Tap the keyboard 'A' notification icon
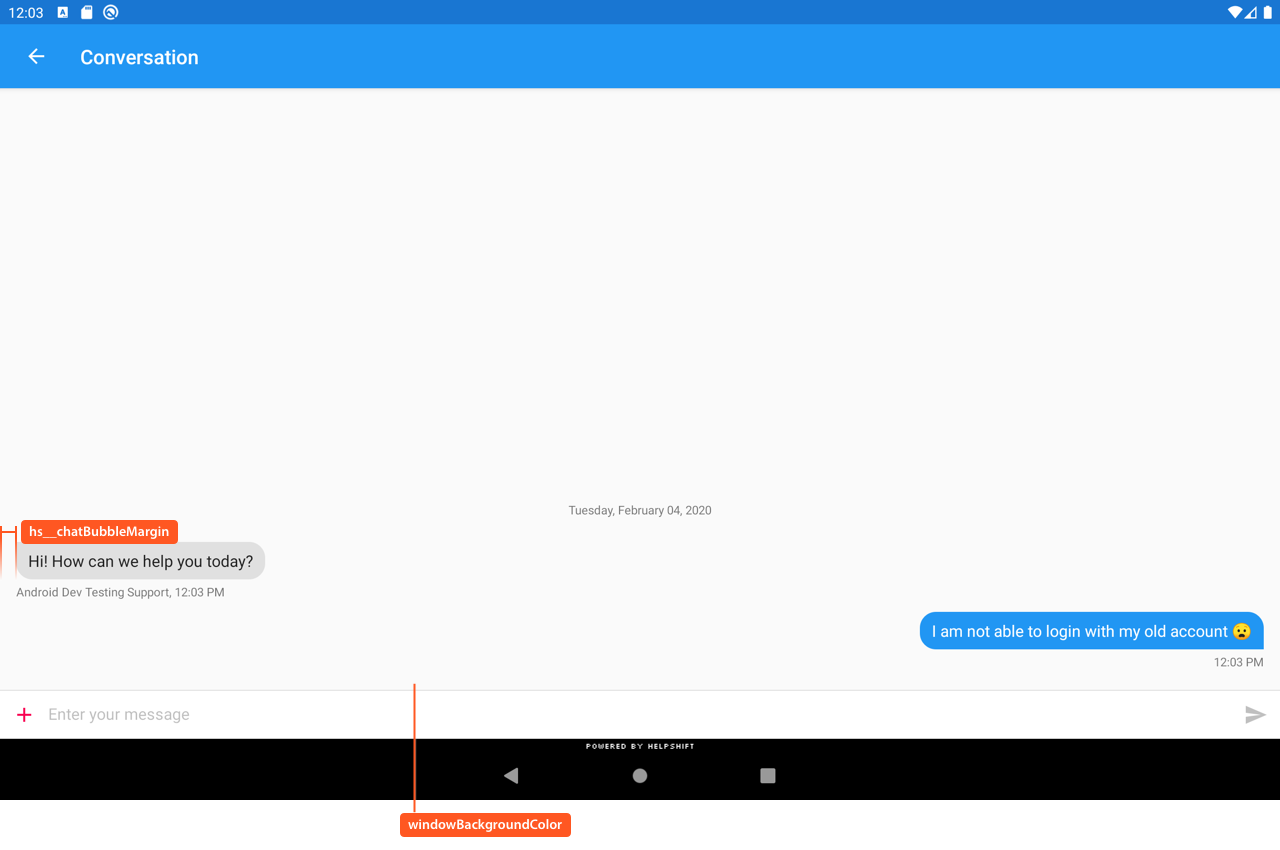This screenshot has width=1280, height=850. 63,13
